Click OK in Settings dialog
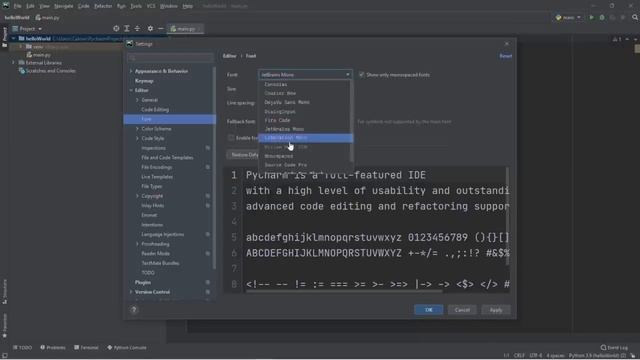This screenshot has width=640, height=360. pos(429,310)
